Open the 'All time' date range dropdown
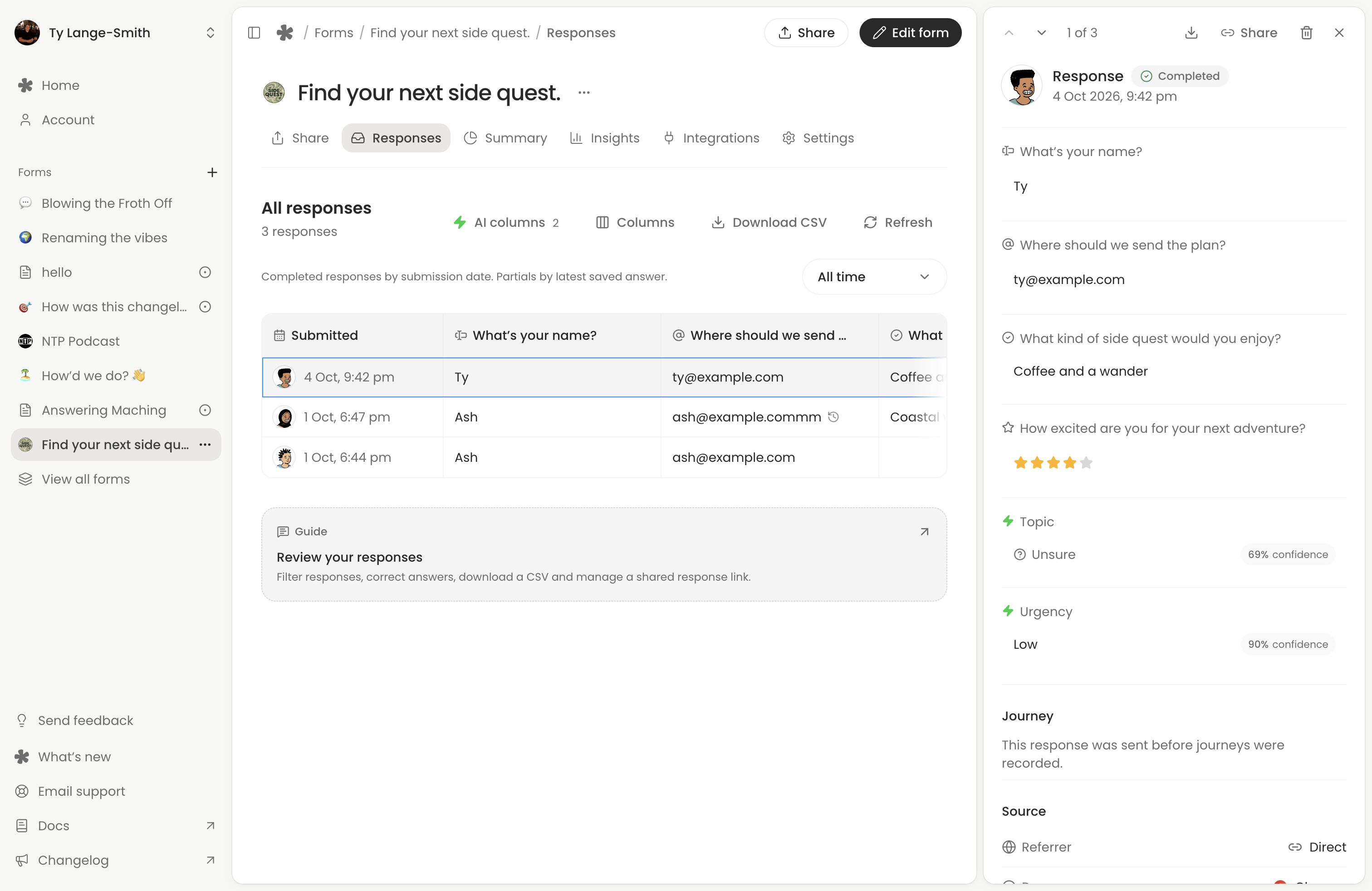Viewport: 1372px width, 891px height. coord(874,277)
